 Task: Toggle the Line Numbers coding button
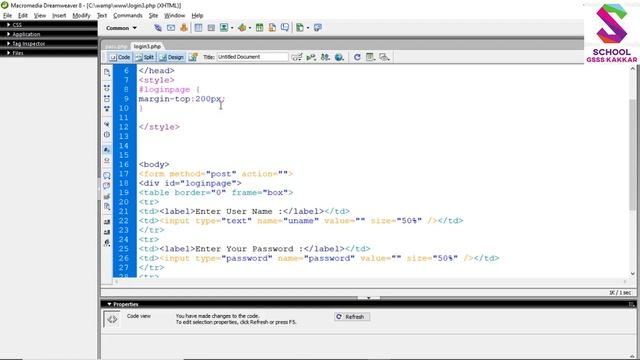coord(107,150)
